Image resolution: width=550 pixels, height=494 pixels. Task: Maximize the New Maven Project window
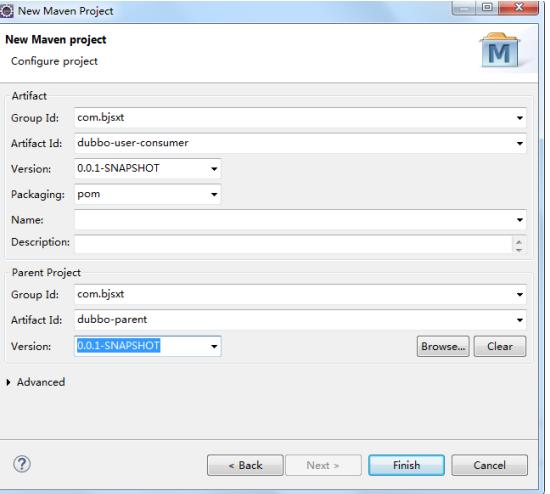click(487, 8)
